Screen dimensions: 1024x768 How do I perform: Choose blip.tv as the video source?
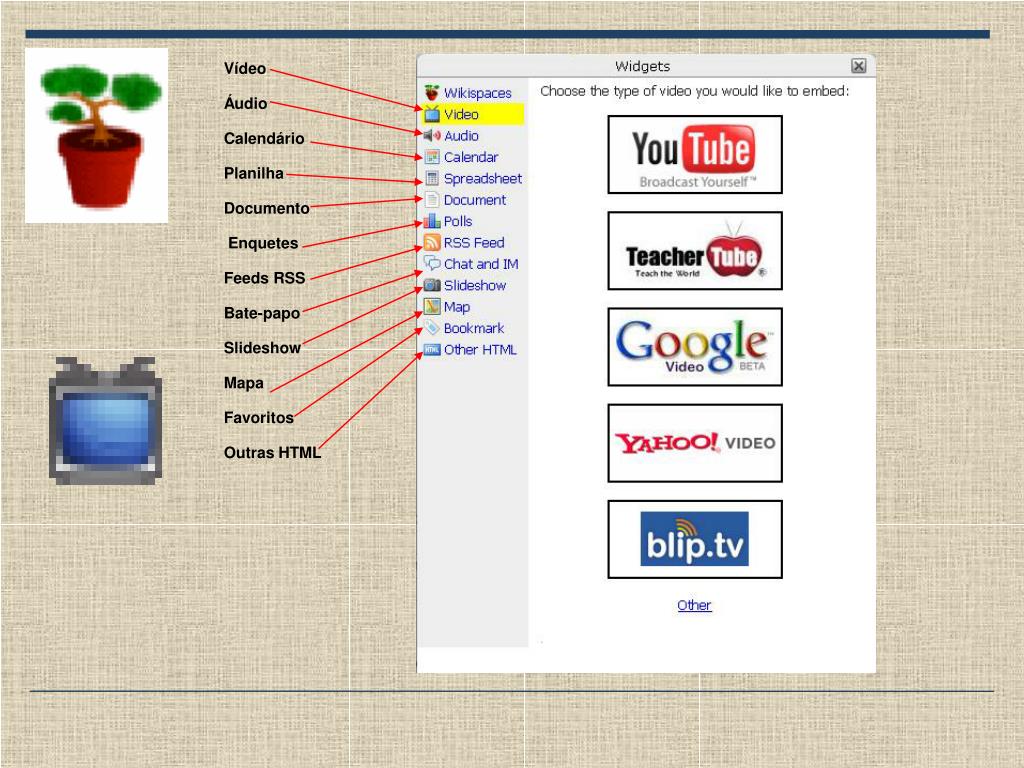click(x=695, y=539)
